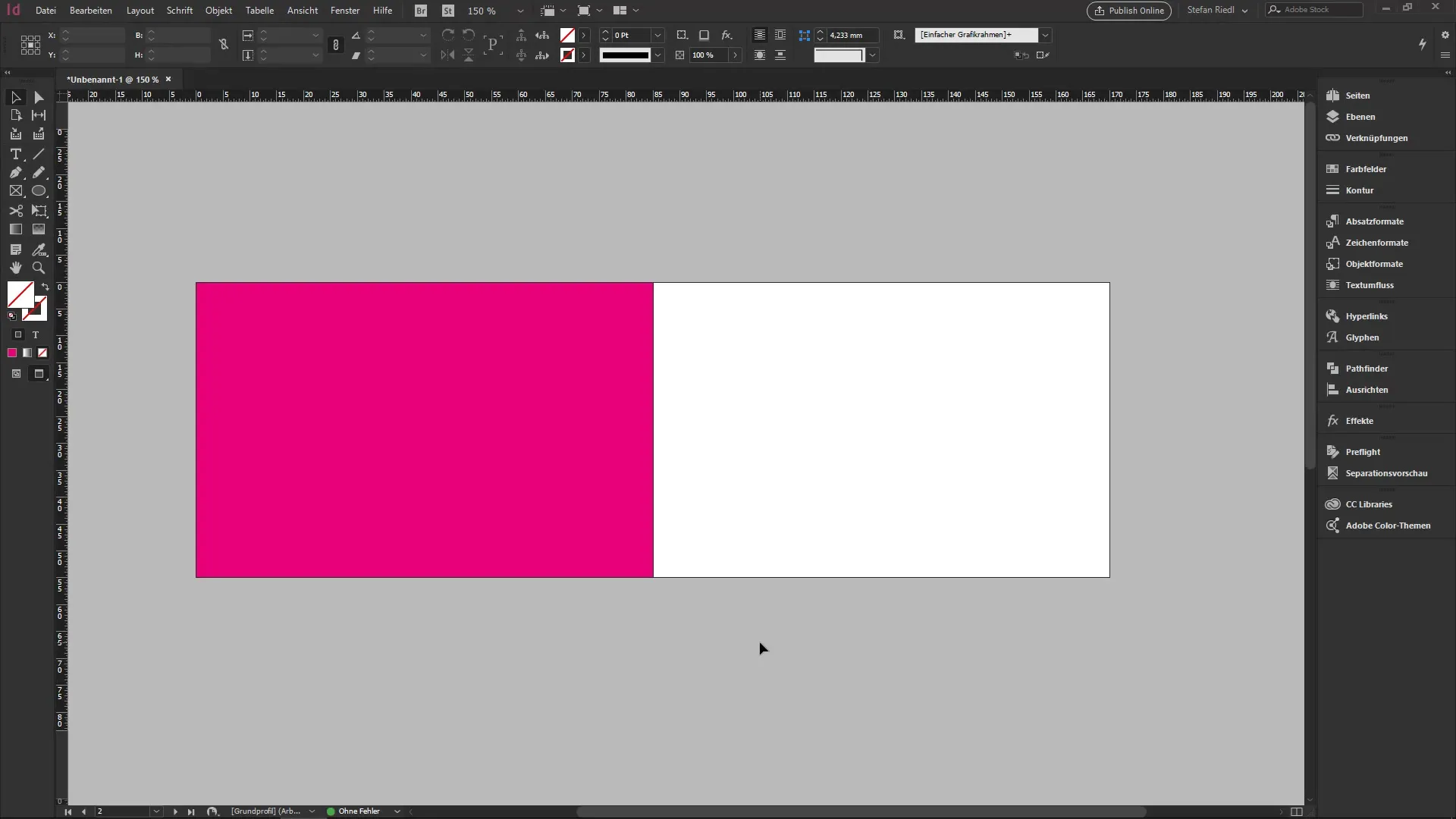Open the fx effects control icon
Screen dimensions: 1456x819
click(x=726, y=35)
